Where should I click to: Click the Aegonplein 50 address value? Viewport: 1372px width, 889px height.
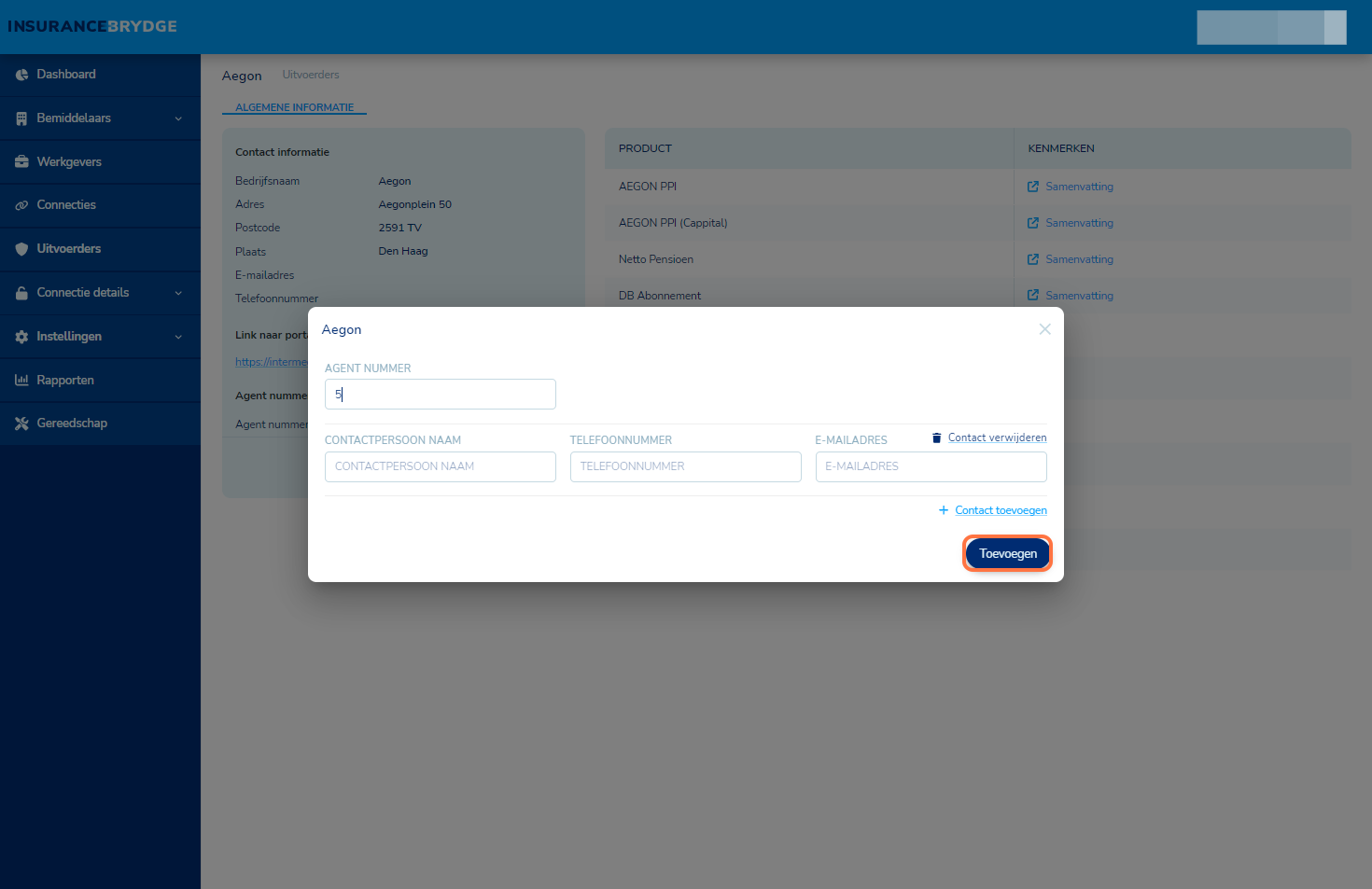pos(414,204)
